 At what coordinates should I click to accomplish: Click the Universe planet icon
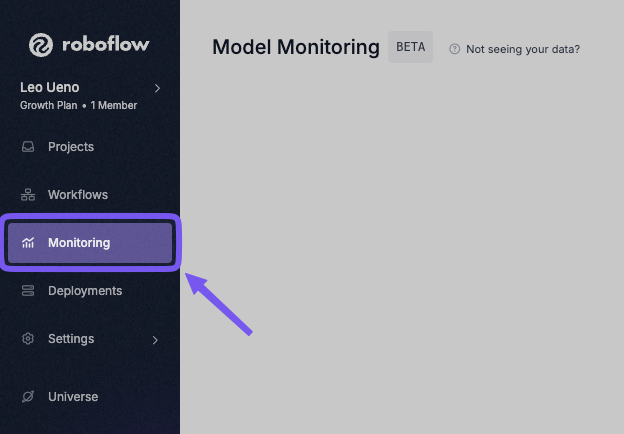coord(28,397)
